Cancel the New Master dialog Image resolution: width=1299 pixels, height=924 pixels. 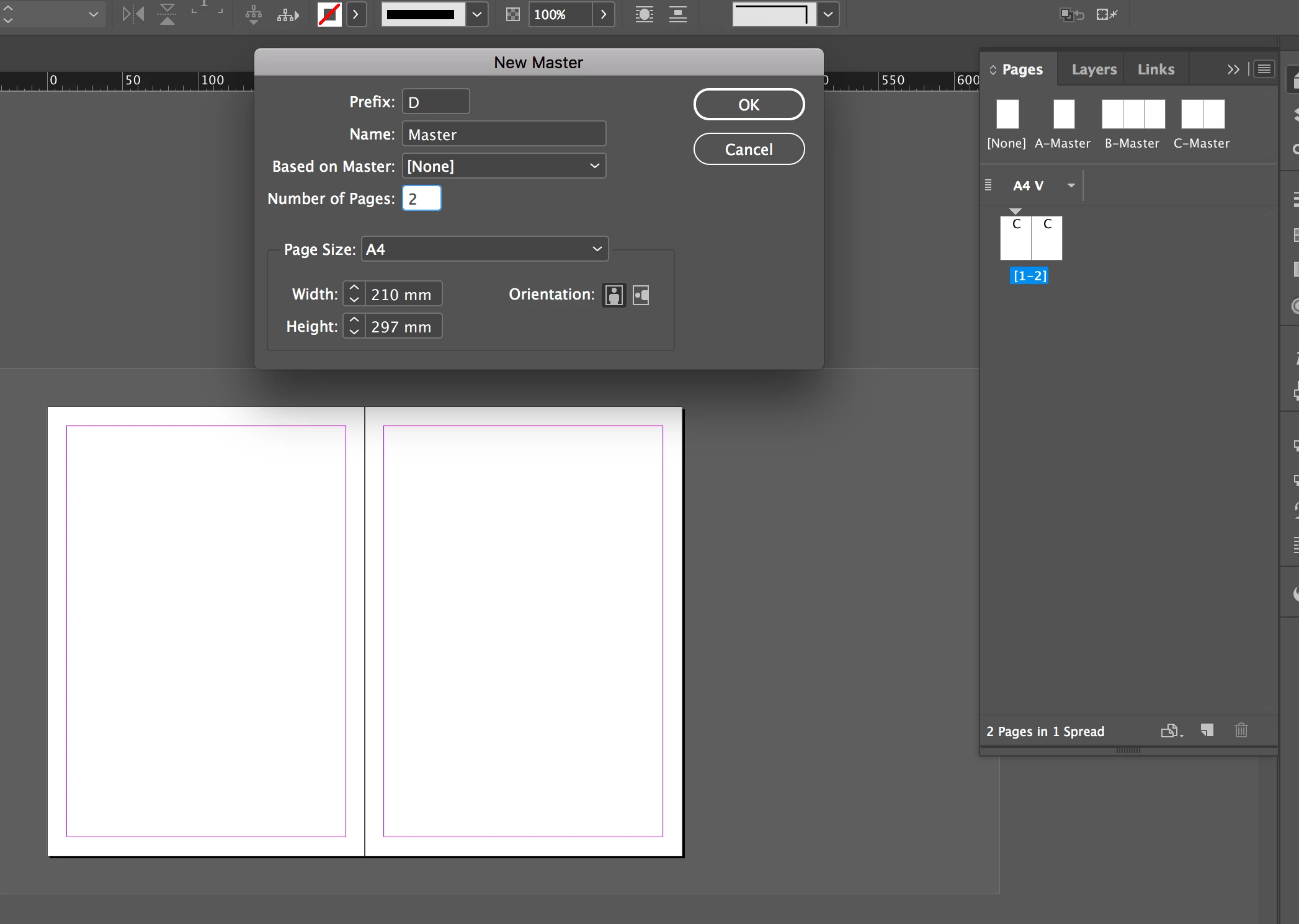pyautogui.click(x=749, y=149)
